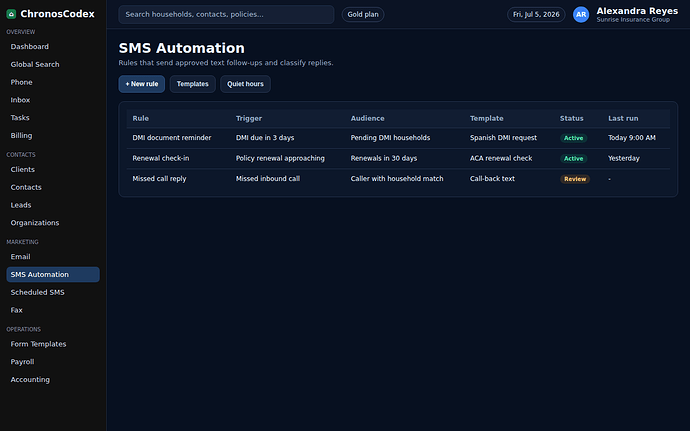The image size is (690, 431).
Task: Click the Alexandra Reyes user name
Action: click(637, 11)
